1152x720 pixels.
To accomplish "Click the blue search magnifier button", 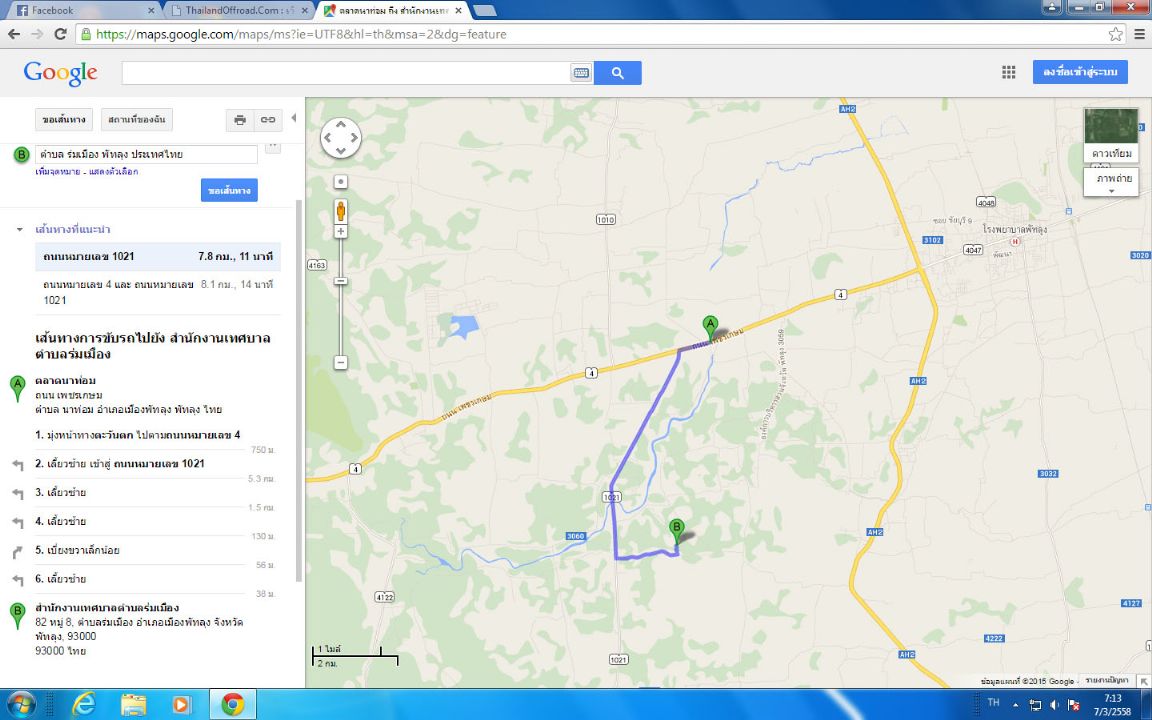I will (617, 73).
